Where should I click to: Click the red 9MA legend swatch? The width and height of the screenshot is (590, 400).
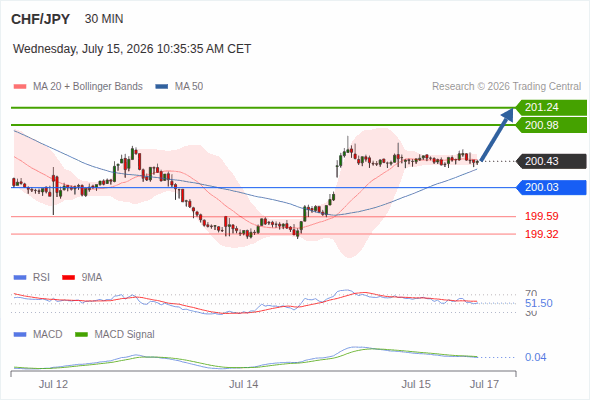tap(68, 278)
